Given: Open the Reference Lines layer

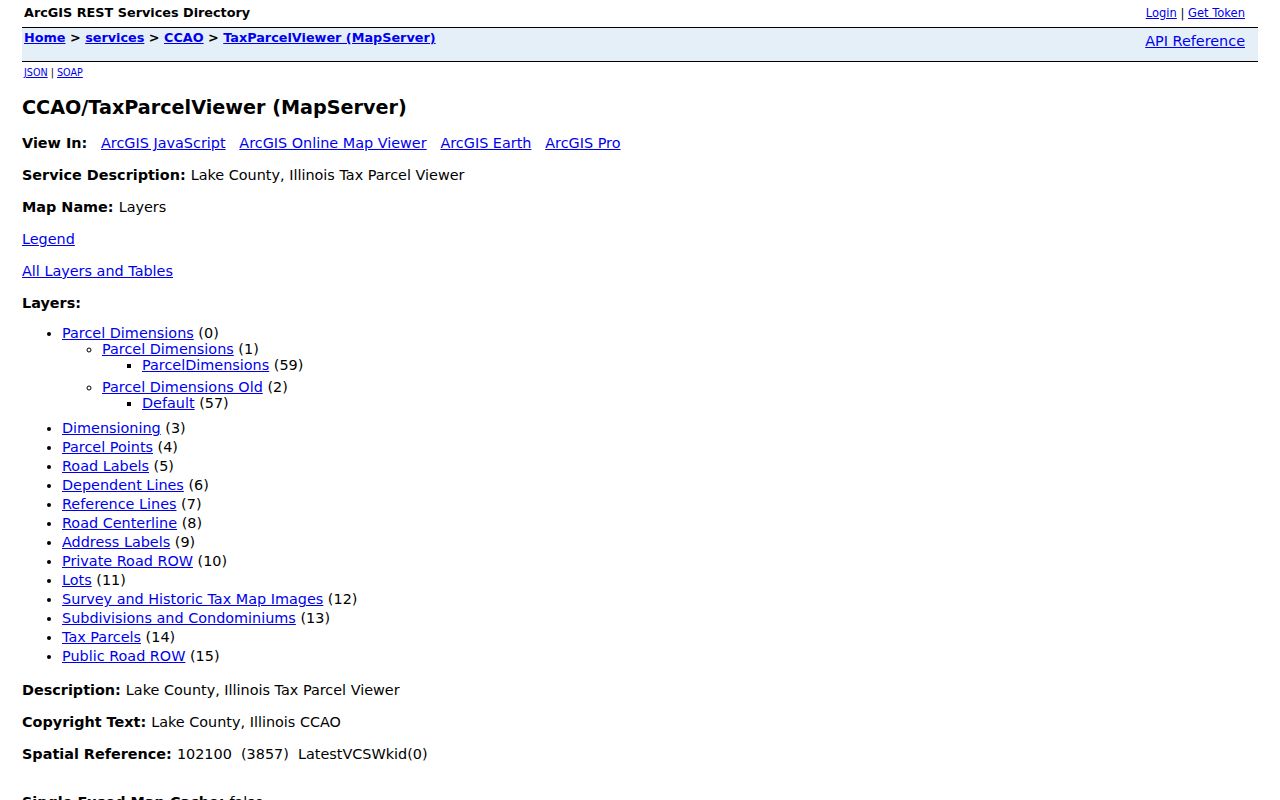Looking at the screenshot, I should coord(119,504).
